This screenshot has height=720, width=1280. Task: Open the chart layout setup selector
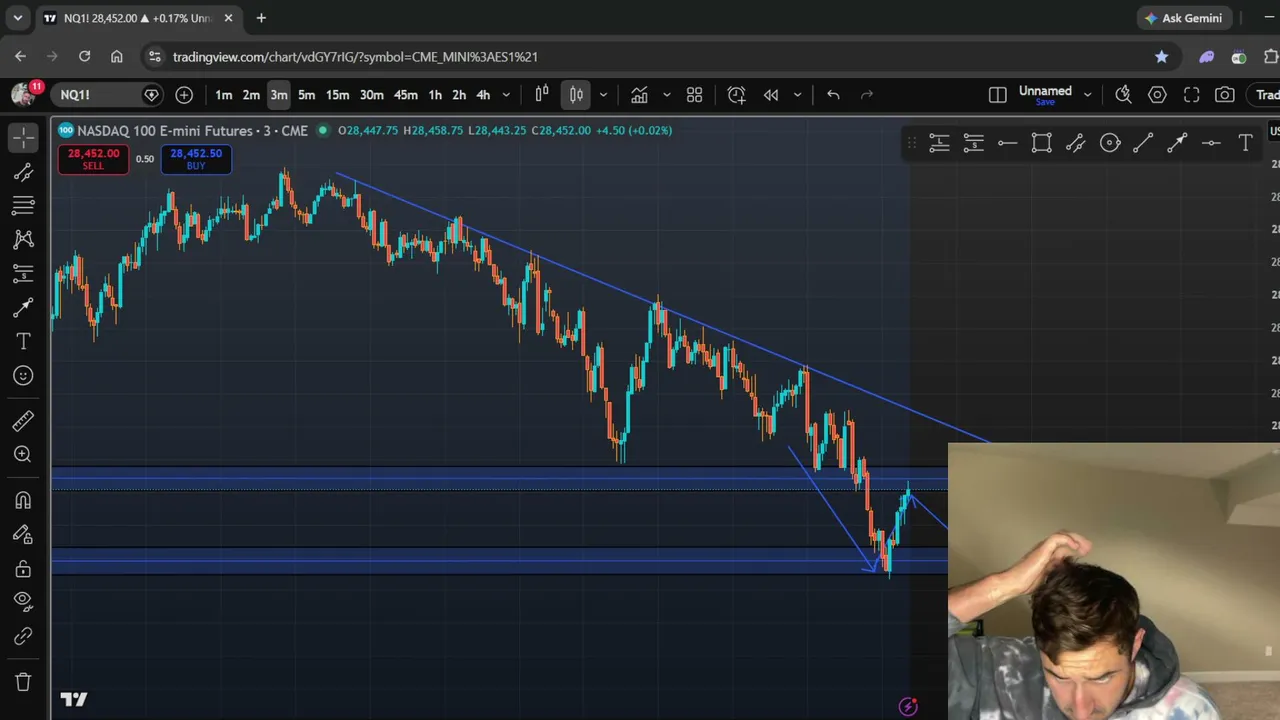pos(998,95)
